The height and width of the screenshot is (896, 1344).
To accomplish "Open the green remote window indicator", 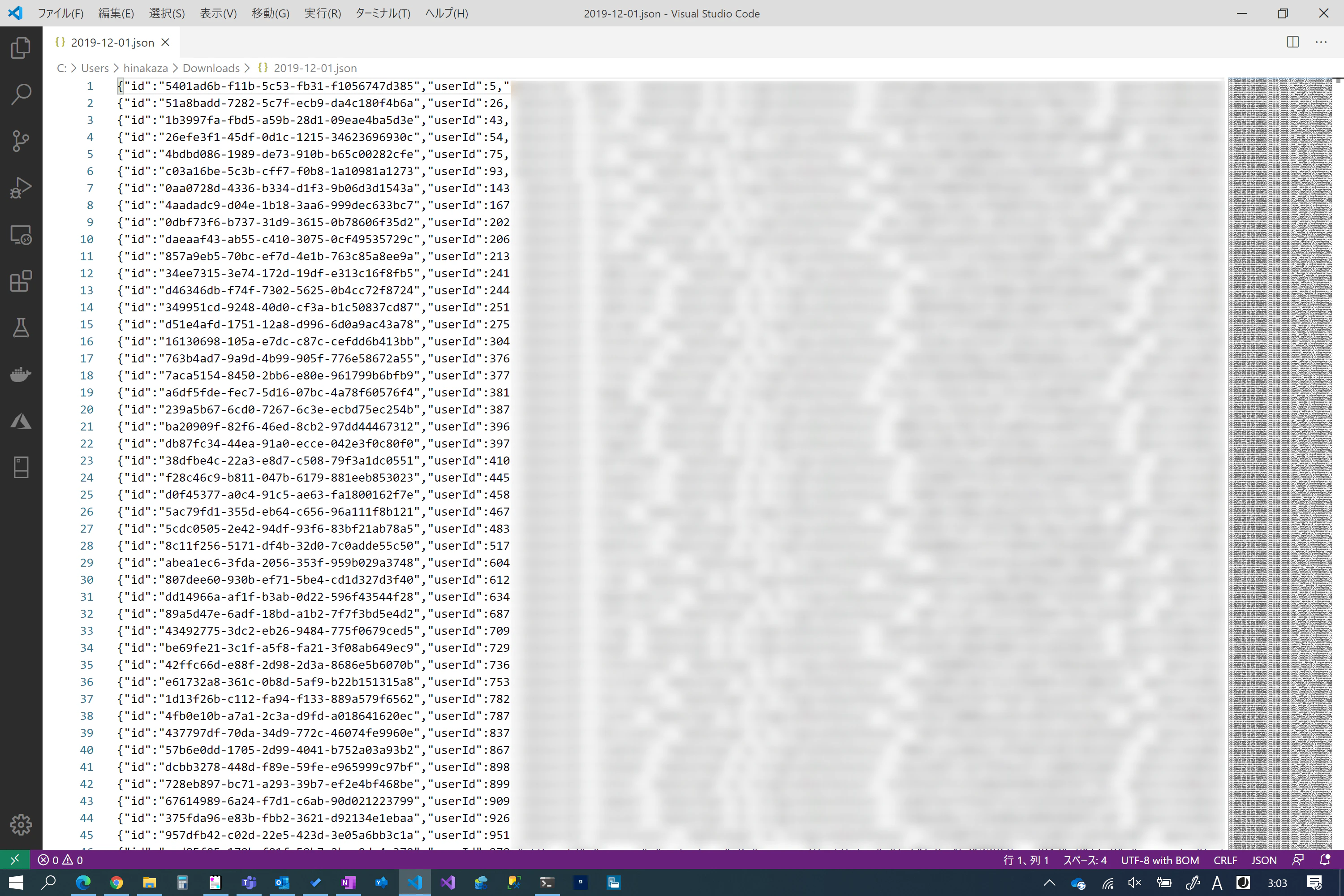I will tap(15, 859).
